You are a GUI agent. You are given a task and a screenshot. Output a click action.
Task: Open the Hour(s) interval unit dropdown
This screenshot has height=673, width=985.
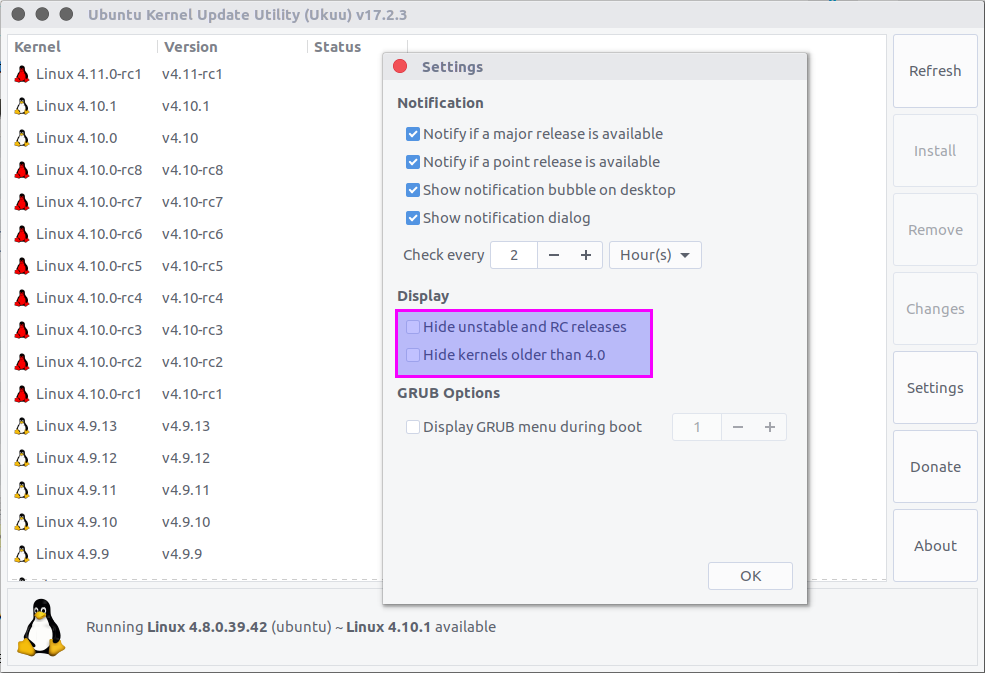pos(655,255)
